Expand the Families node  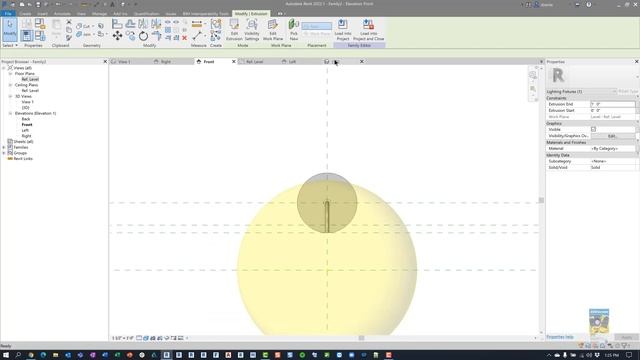click(x=4, y=147)
